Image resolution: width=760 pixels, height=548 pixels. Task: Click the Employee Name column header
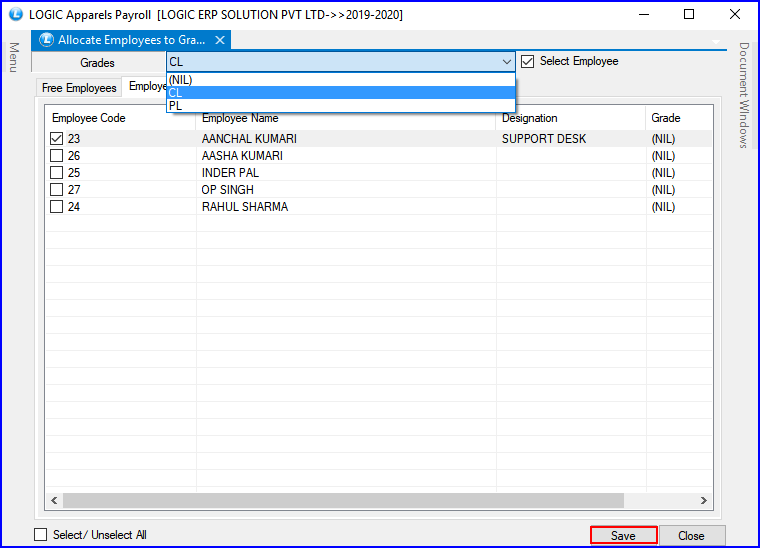click(x=346, y=118)
